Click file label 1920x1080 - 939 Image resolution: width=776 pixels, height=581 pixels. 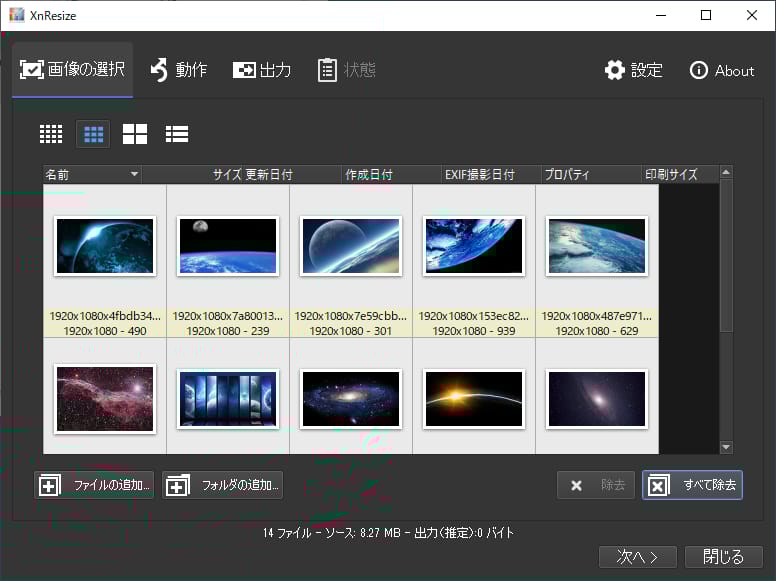pyautogui.click(x=474, y=331)
